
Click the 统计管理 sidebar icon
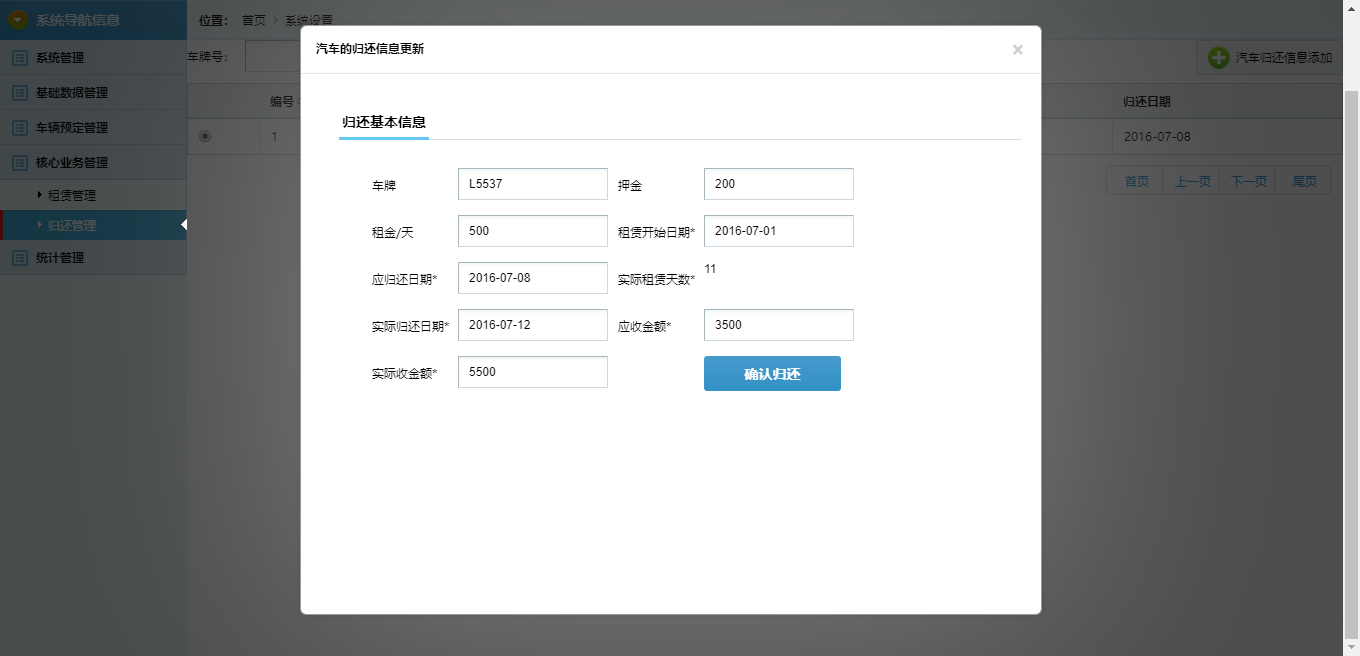[18, 258]
